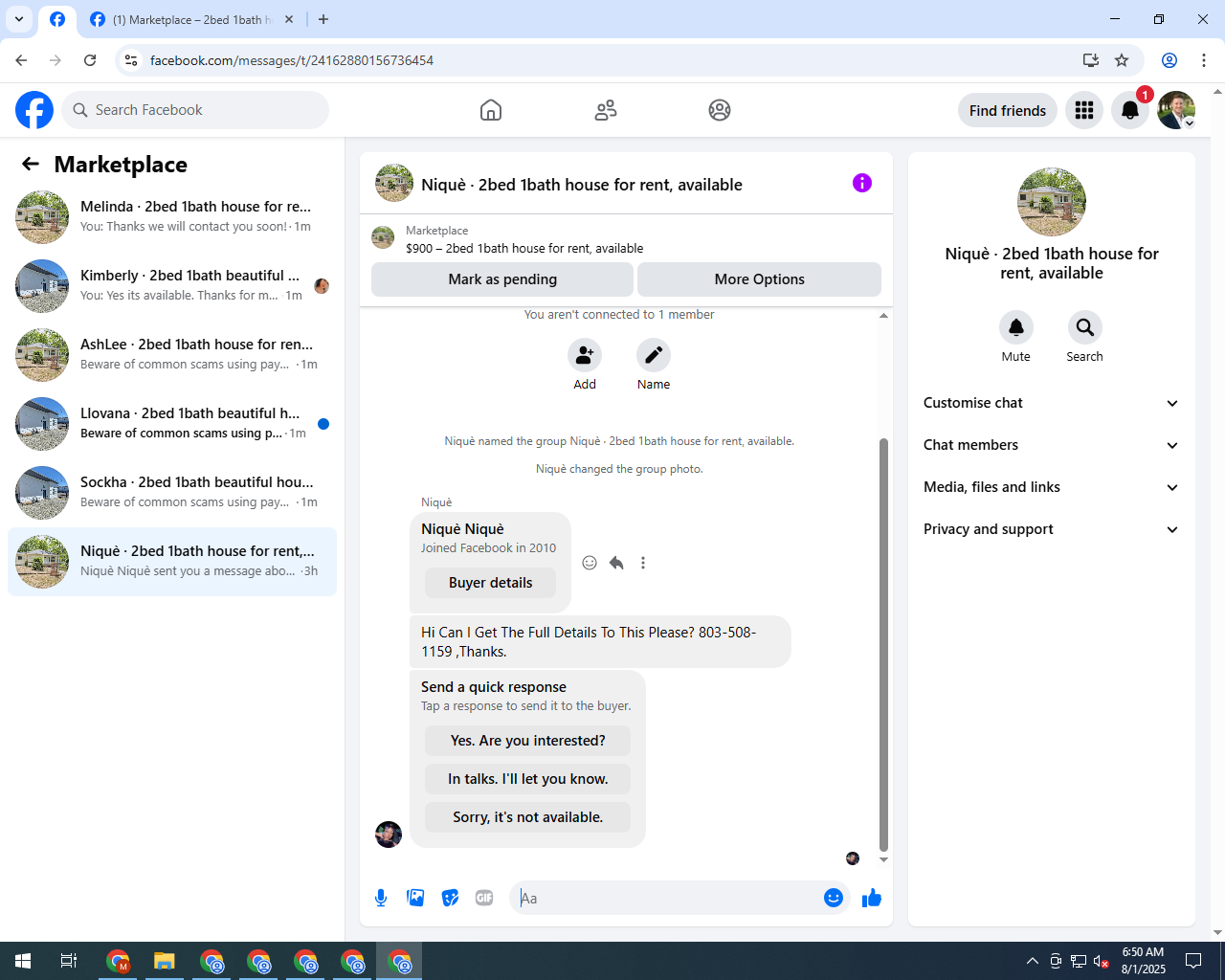Screen dimensions: 1225x980
Task: Click the browser bookmark star icon
Action: point(1122,60)
